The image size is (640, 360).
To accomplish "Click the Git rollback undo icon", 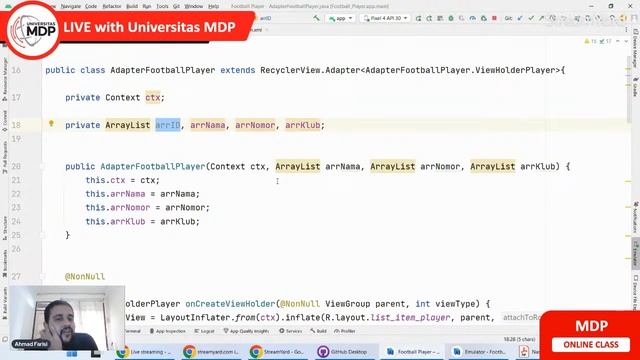I will 564,18.
